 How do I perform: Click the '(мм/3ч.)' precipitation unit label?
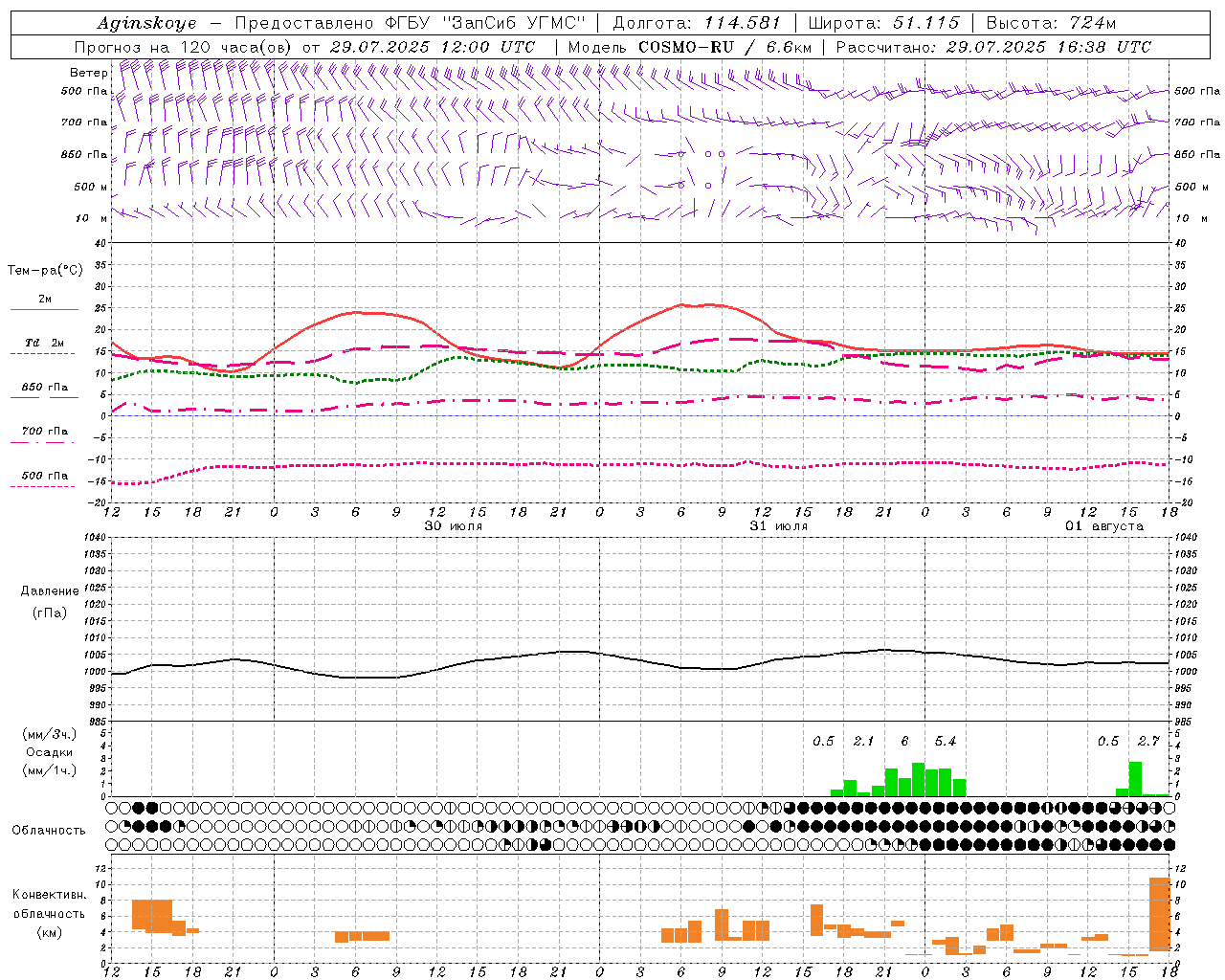49,735
